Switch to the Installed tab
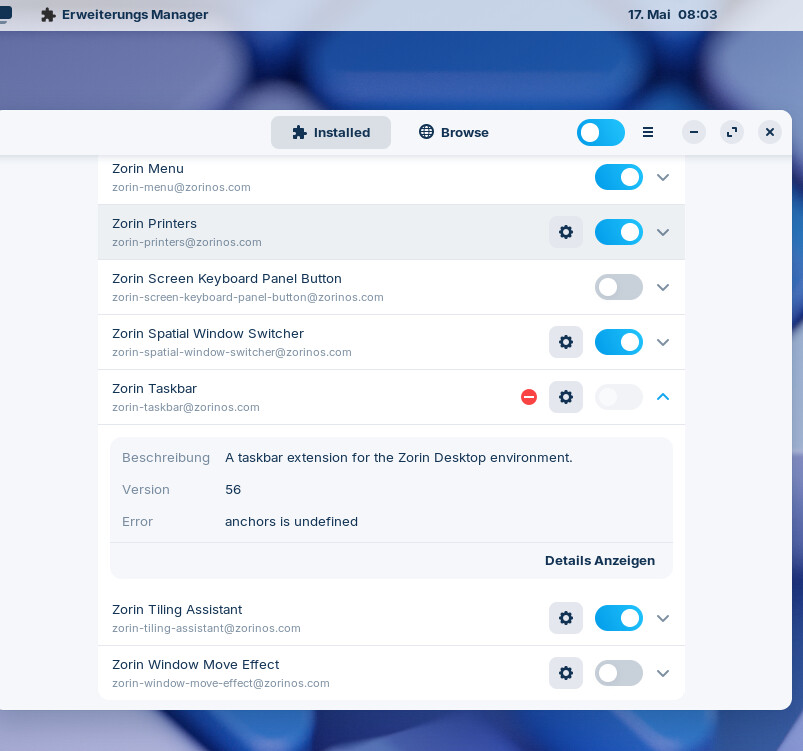The image size is (803, 751). point(331,133)
